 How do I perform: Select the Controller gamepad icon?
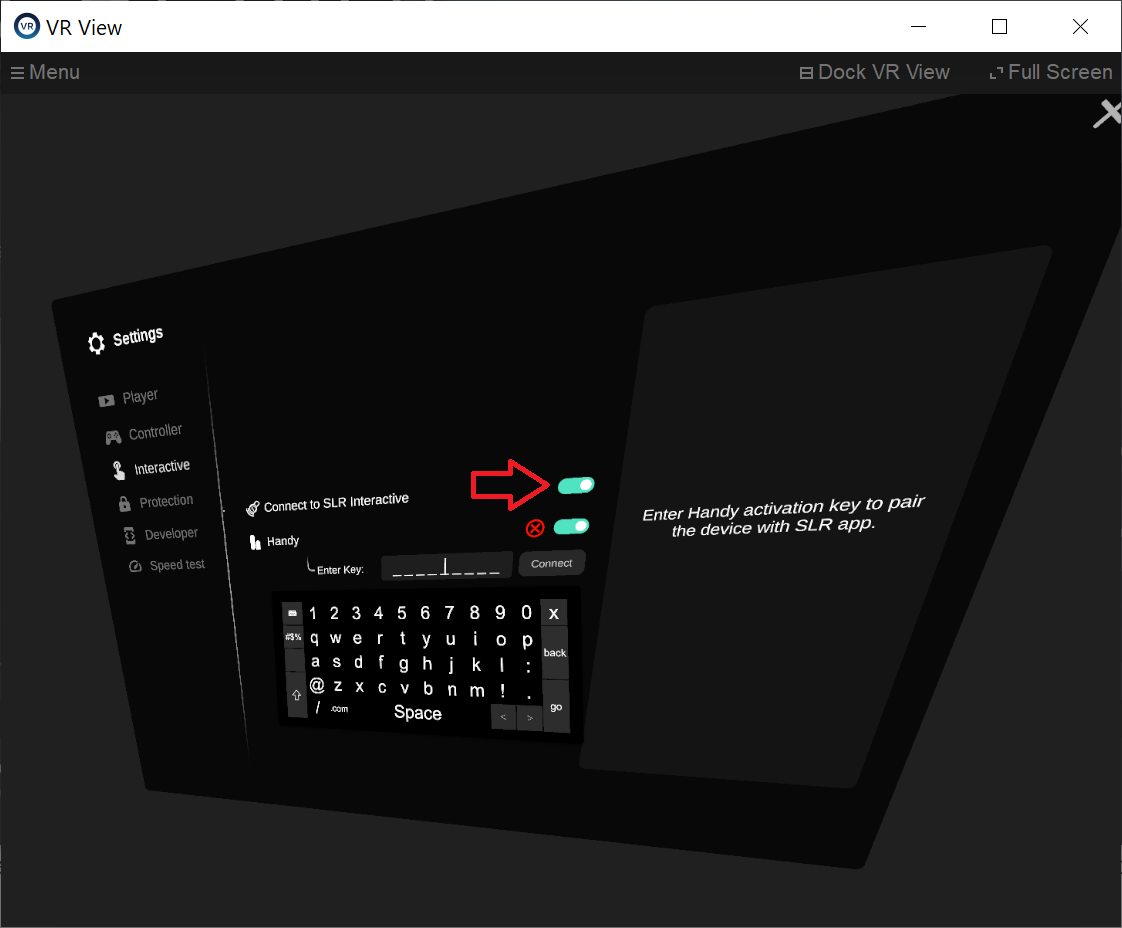coord(113,436)
